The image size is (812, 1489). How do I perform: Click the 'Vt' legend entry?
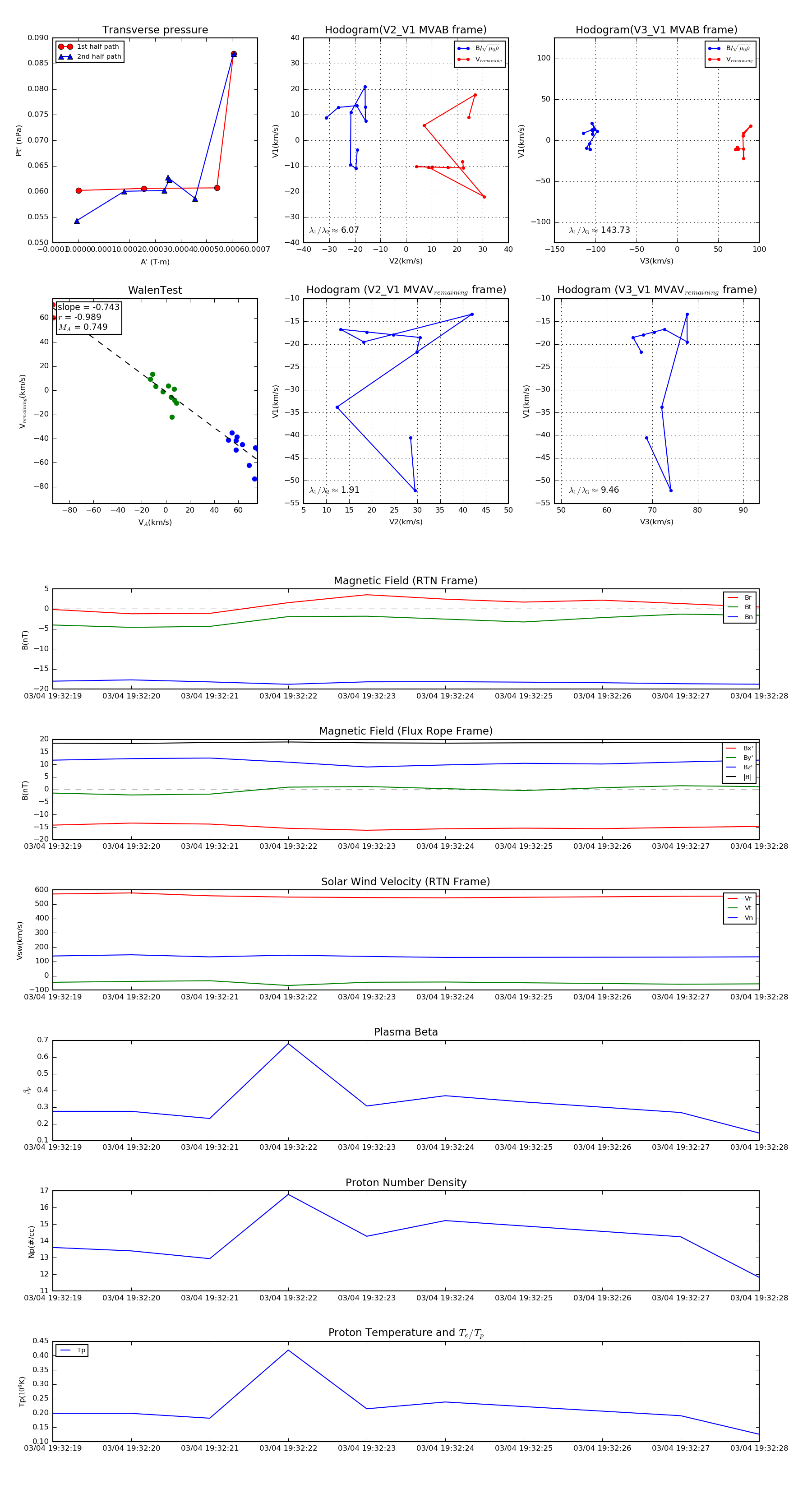[x=740, y=908]
